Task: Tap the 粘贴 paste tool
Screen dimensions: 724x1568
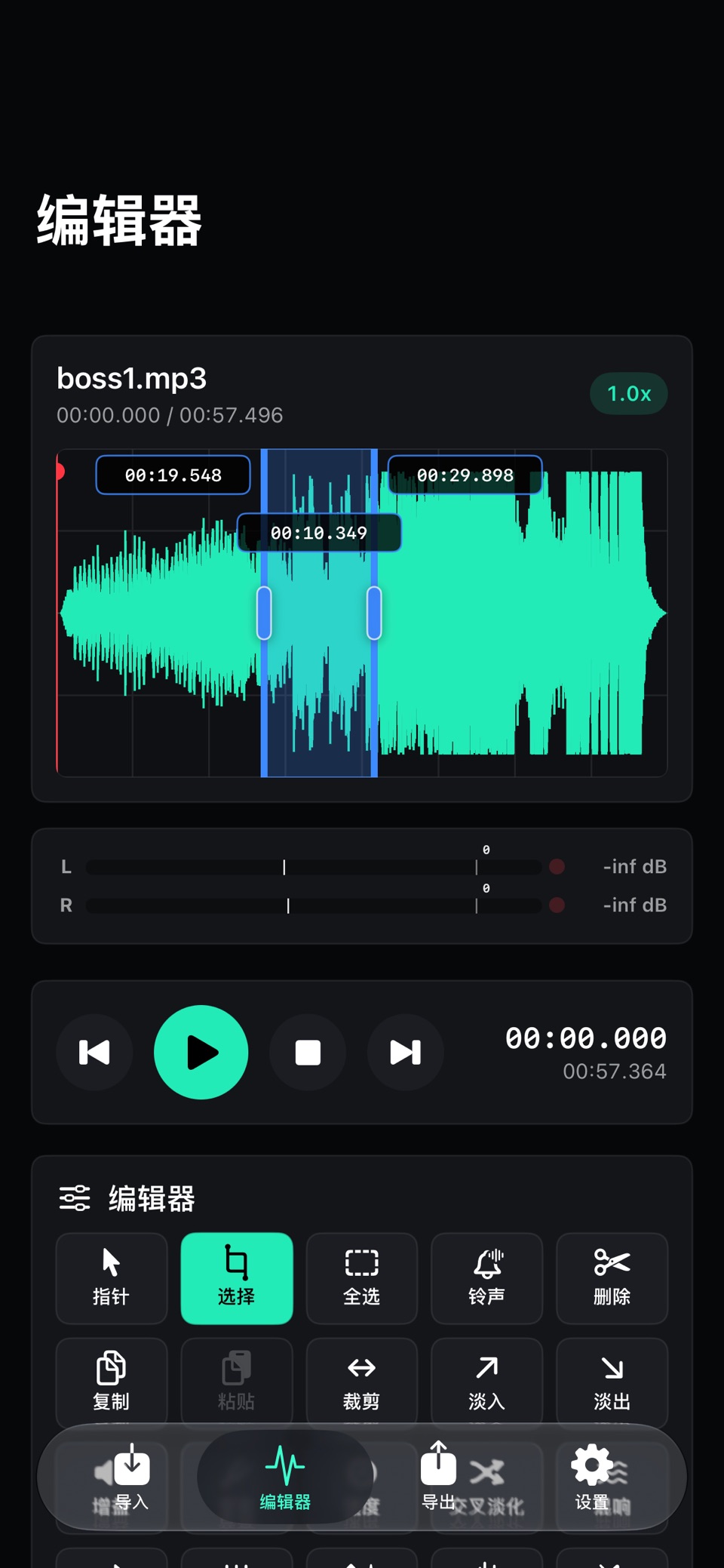Action: tap(237, 1382)
